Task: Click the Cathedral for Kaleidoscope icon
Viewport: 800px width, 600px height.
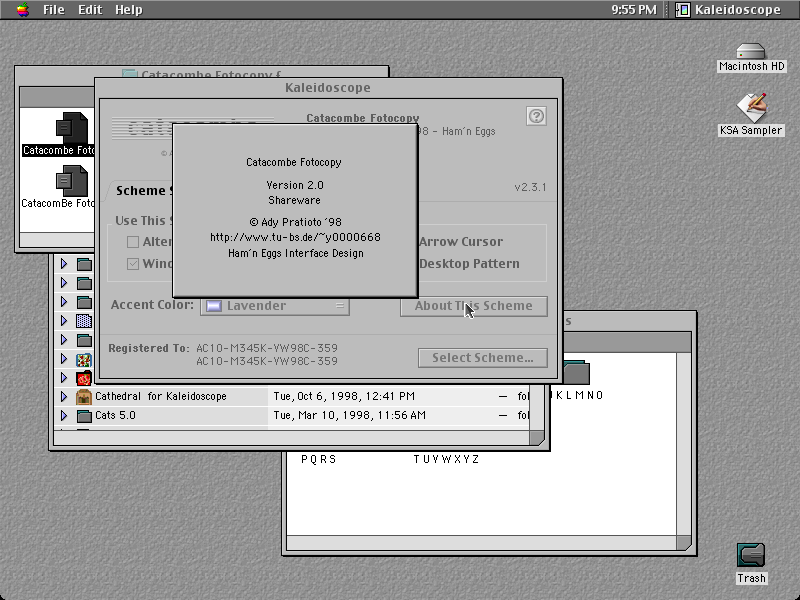Action: coord(84,396)
